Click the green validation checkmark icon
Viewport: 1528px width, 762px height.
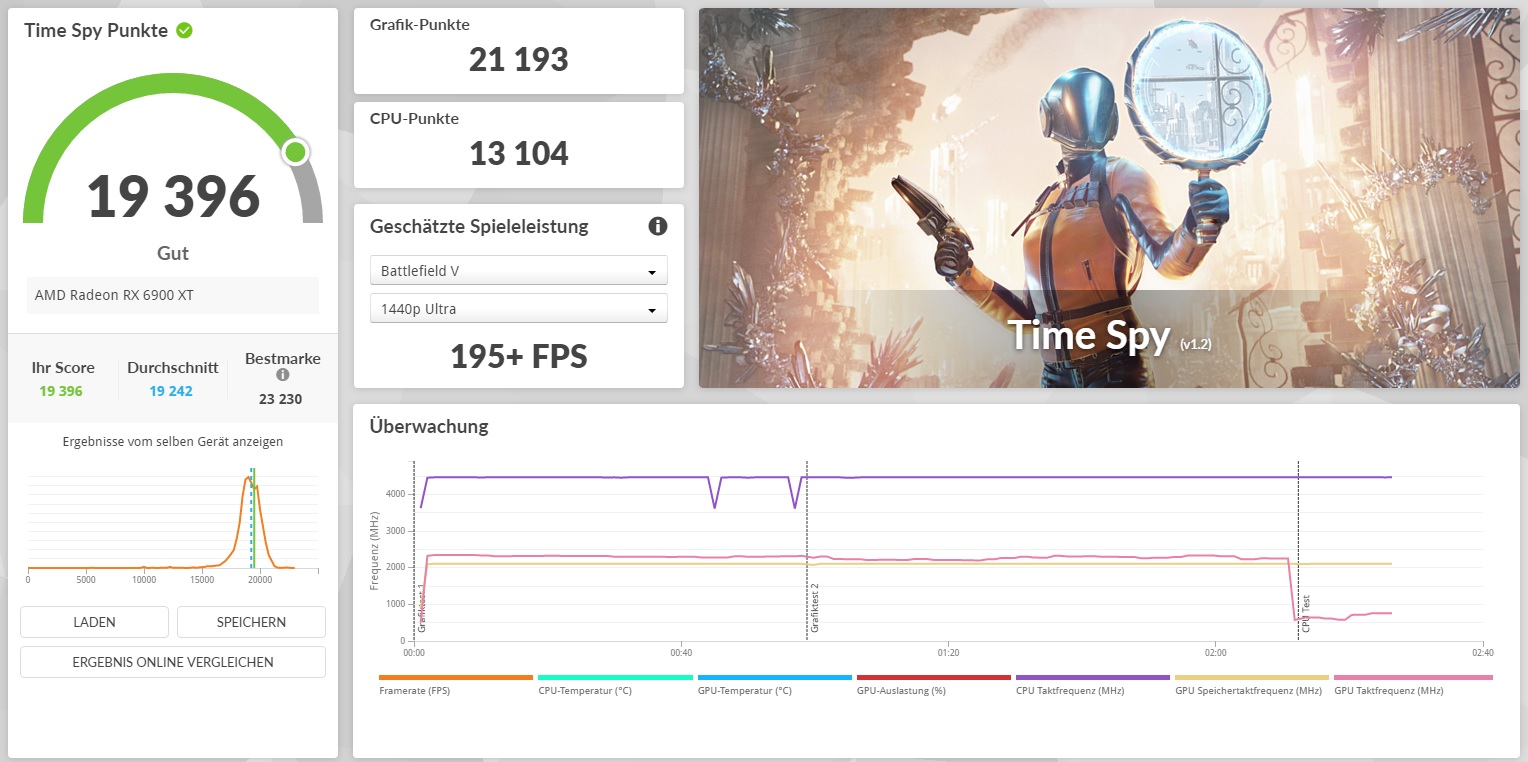point(184,30)
